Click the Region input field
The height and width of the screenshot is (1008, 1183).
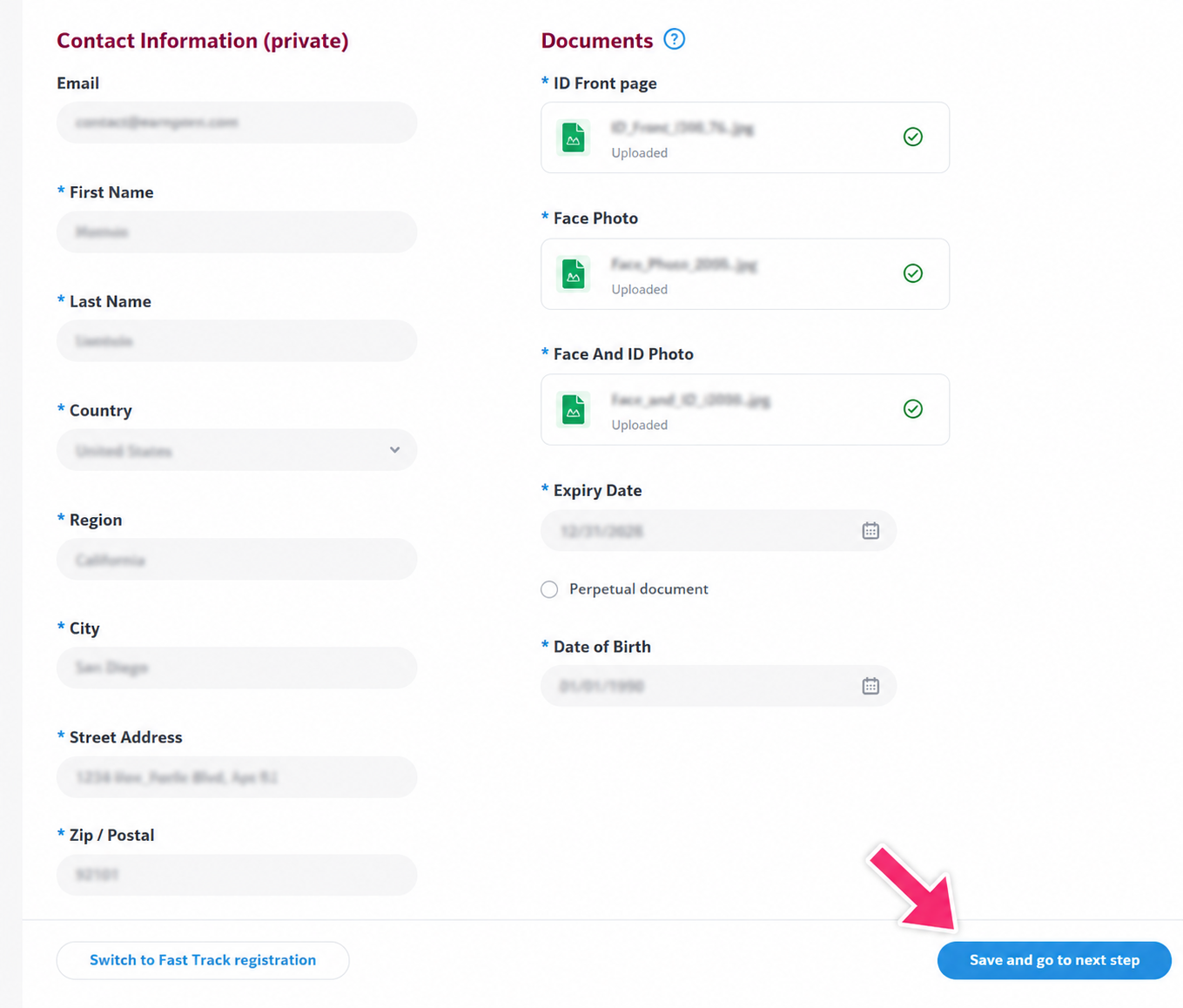click(x=237, y=559)
